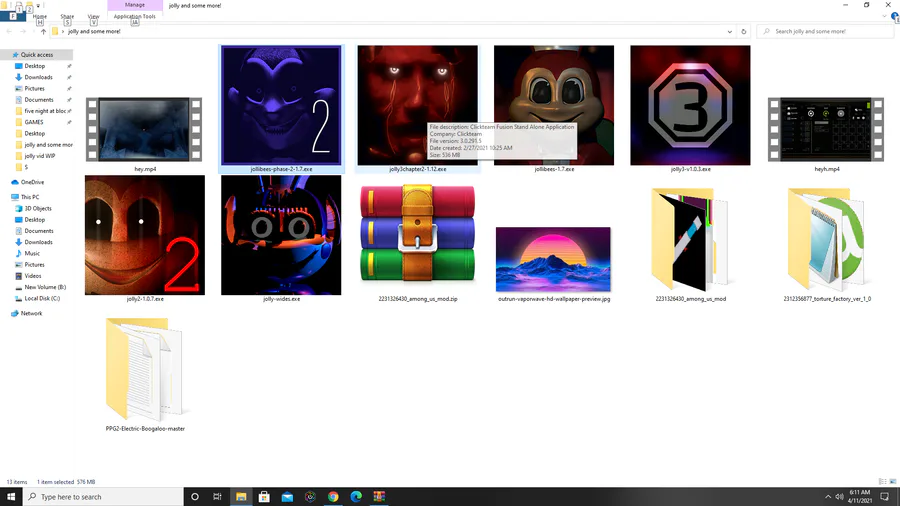Select jollibees-phase-2-1.7.exe icon
The image size is (900, 506).
(x=281, y=106)
